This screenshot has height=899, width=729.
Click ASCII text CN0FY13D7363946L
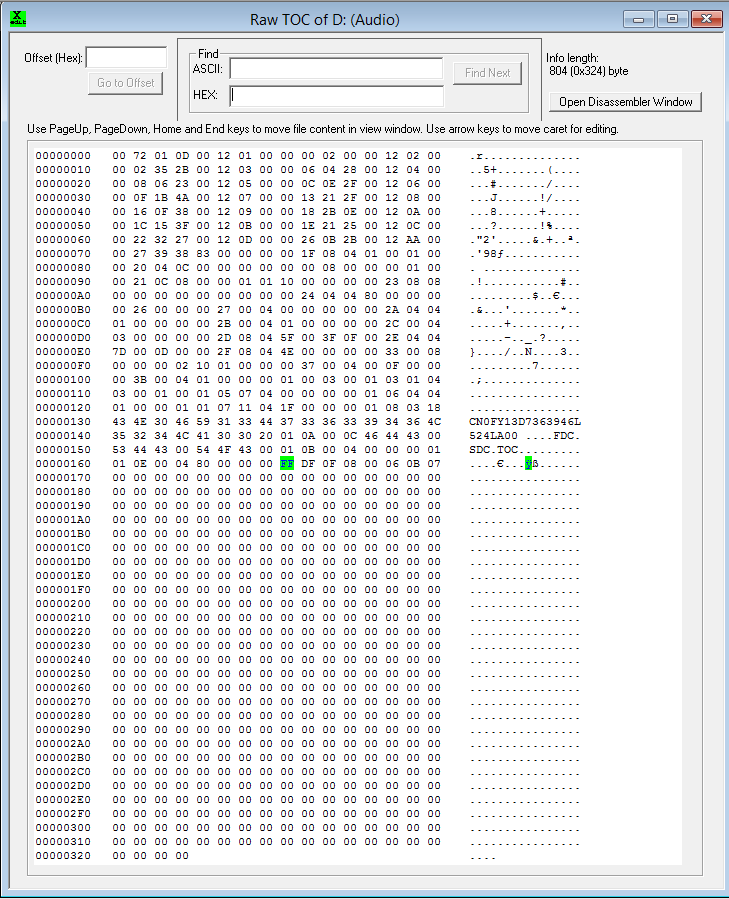coord(525,421)
